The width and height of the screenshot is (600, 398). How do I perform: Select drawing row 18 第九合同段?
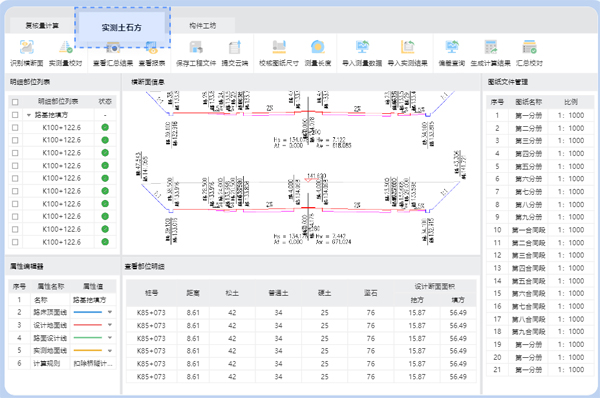(x=540, y=331)
